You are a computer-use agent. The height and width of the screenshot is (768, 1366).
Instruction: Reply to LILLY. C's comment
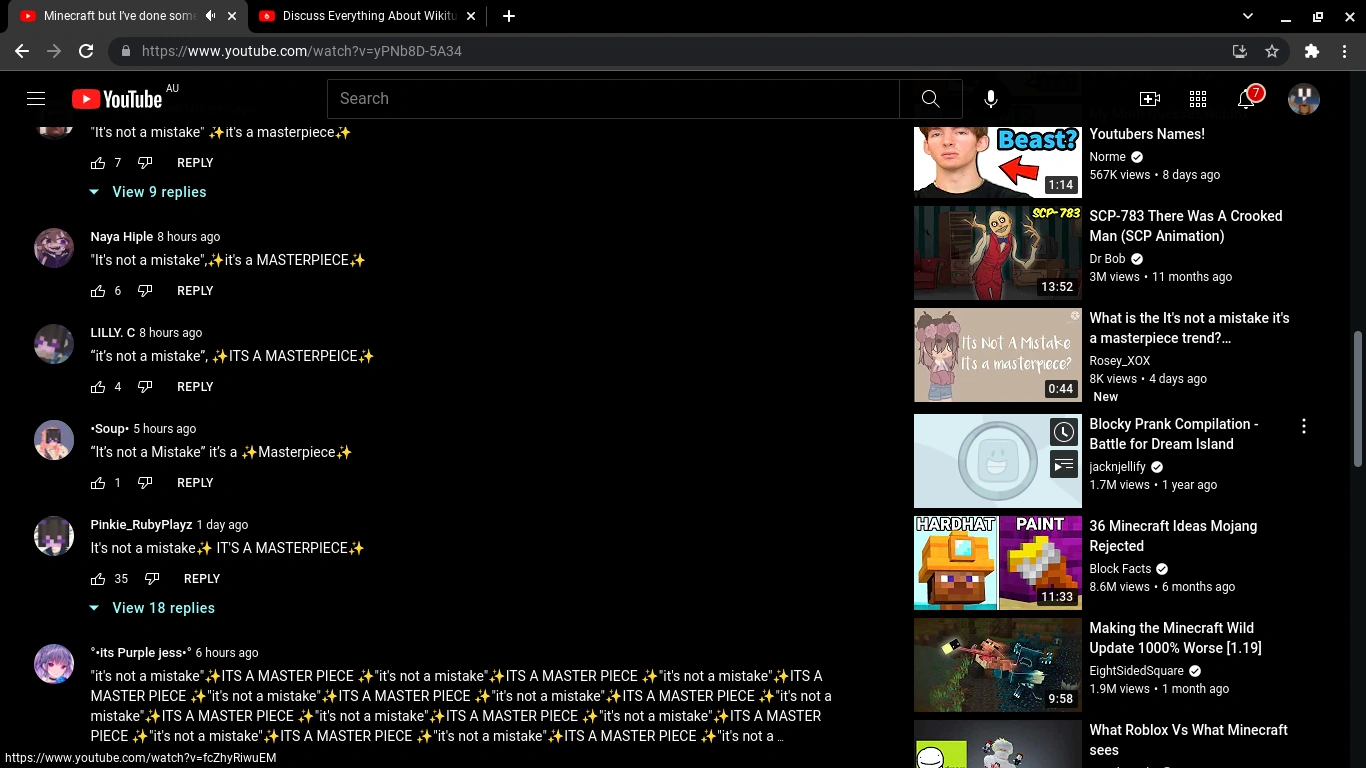click(x=195, y=387)
